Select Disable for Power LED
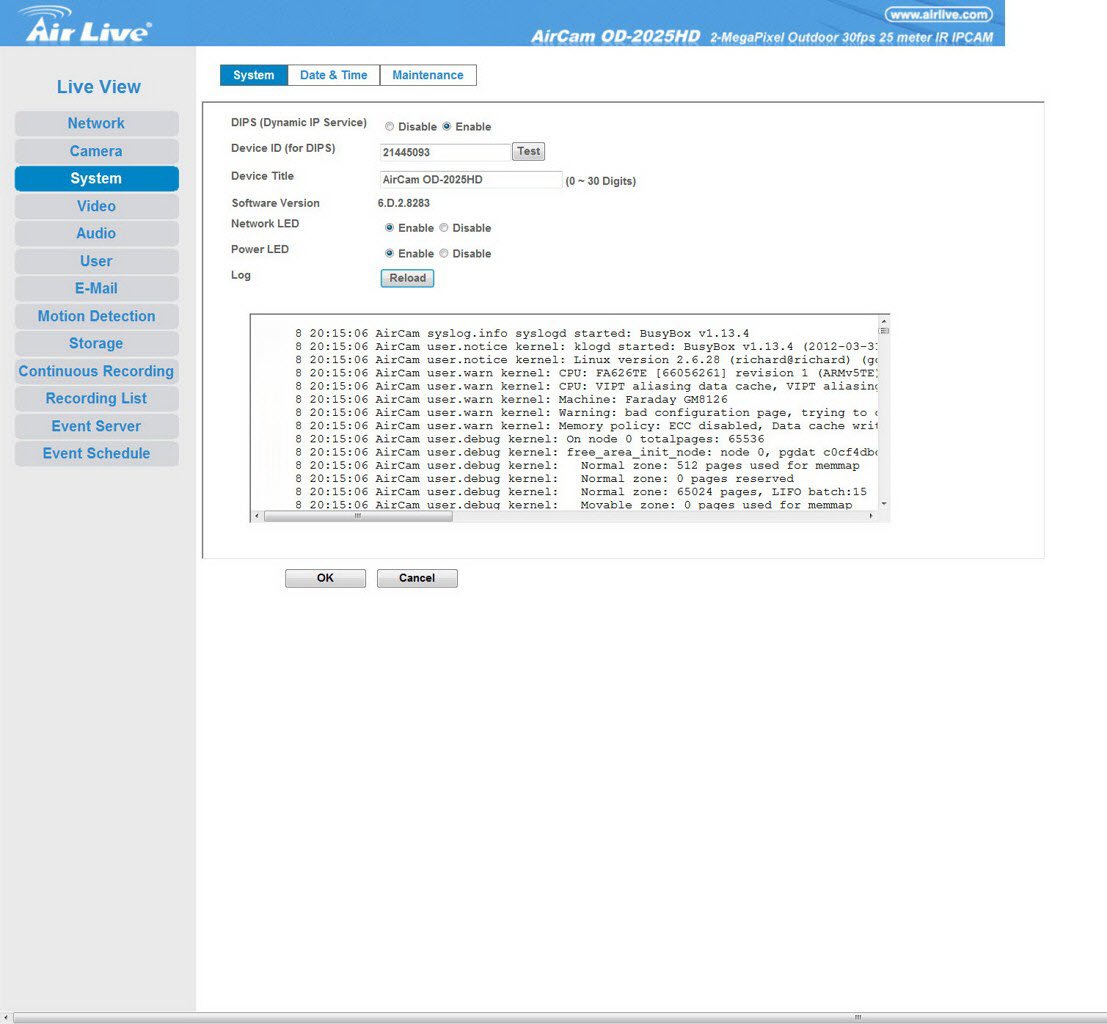1107x1024 pixels. 443,253
